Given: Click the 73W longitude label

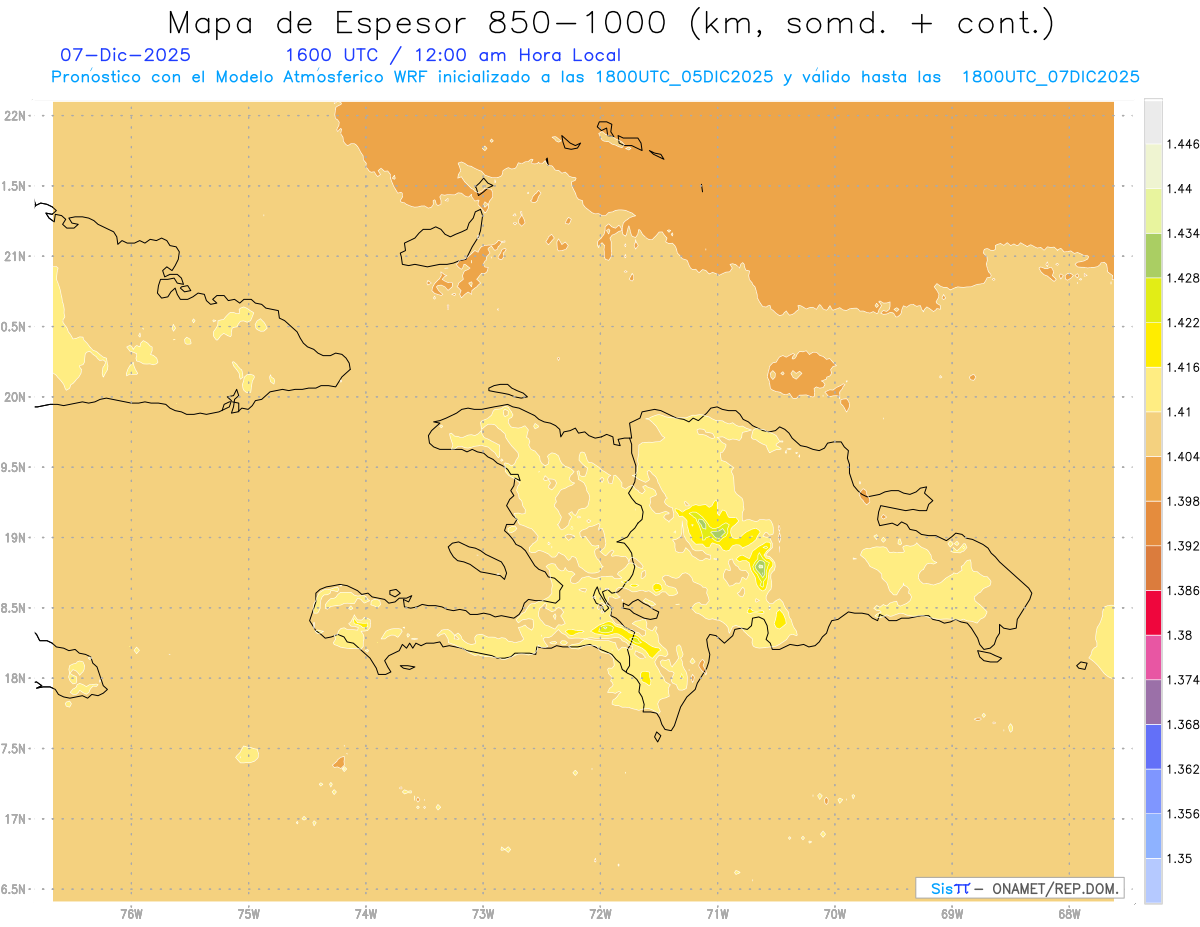Looking at the screenshot, I should tap(483, 913).
